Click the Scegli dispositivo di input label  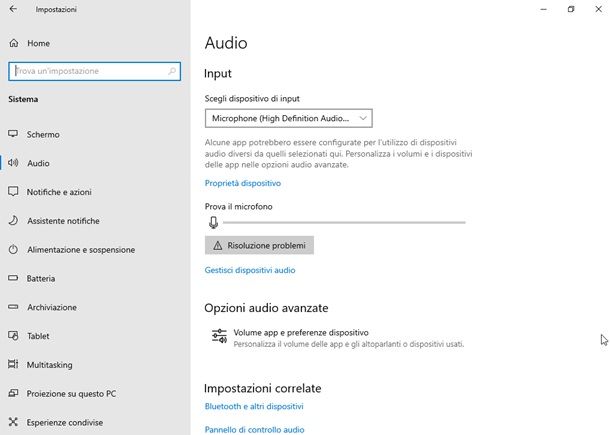click(x=252, y=98)
